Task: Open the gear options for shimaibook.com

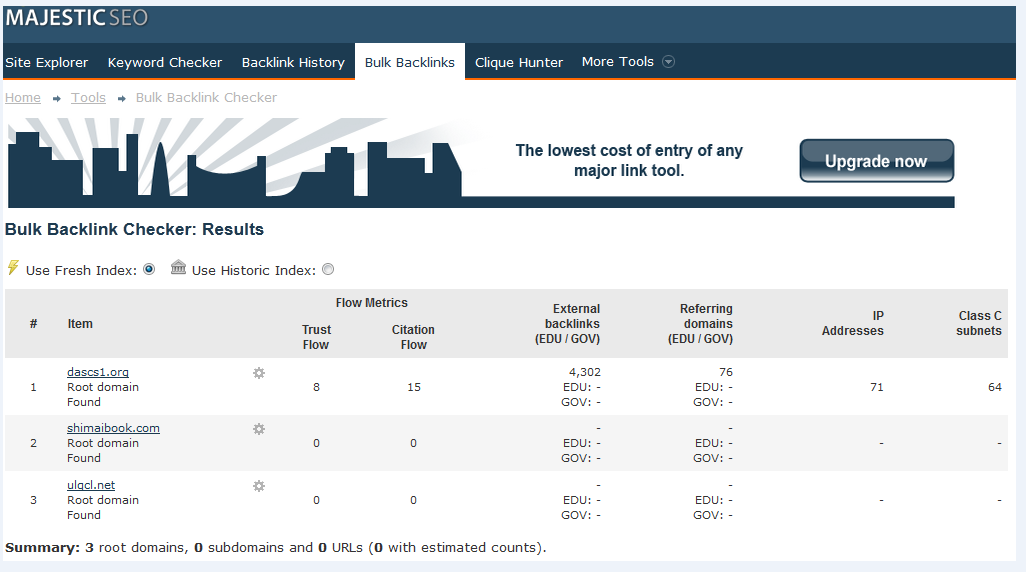Action: (x=259, y=429)
